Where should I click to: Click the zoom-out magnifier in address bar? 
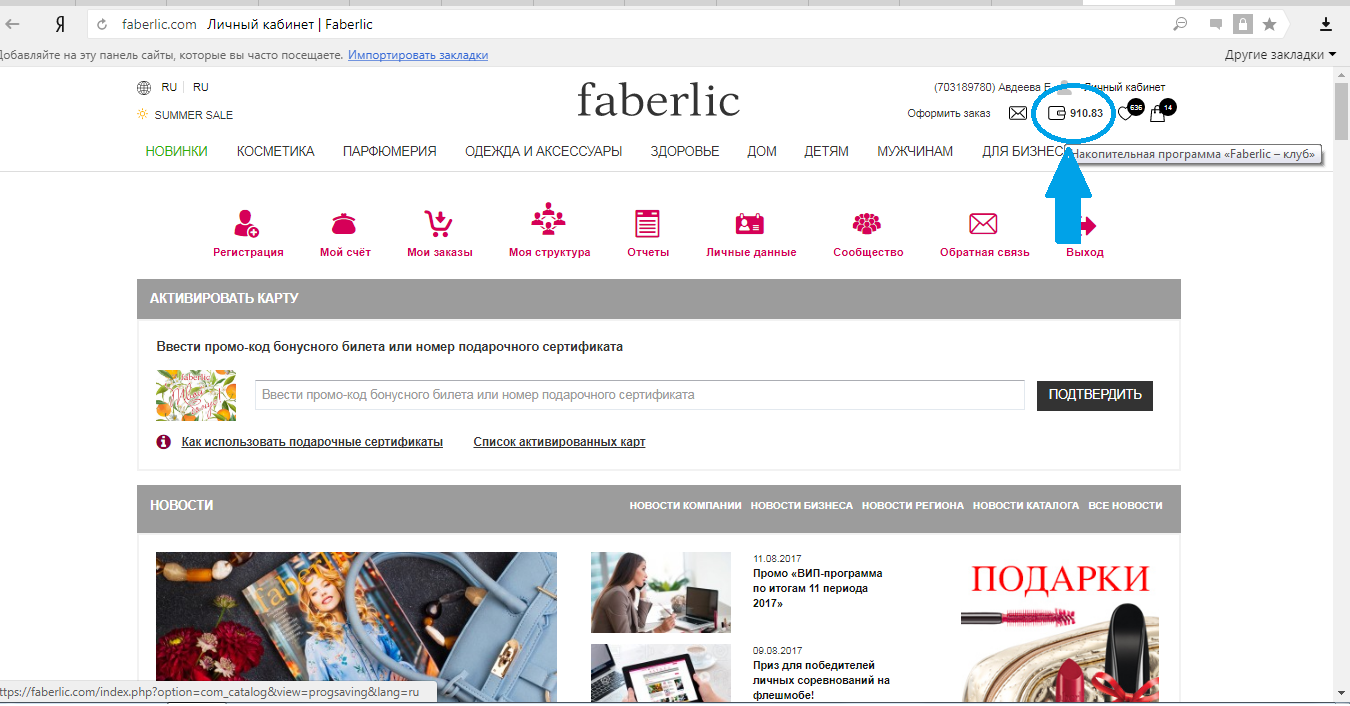pyautogui.click(x=1180, y=24)
